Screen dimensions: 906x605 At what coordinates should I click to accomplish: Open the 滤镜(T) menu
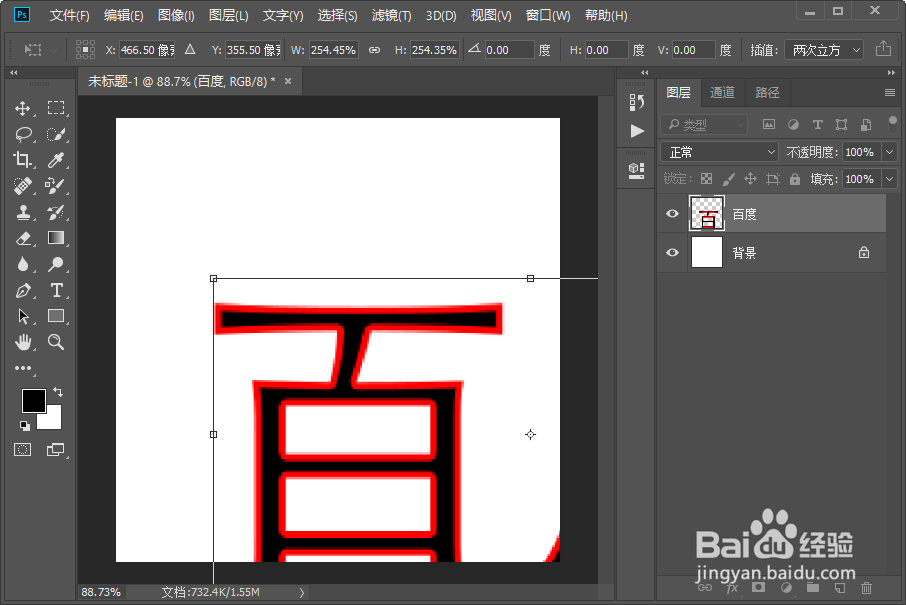pyautogui.click(x=391, y=16)
